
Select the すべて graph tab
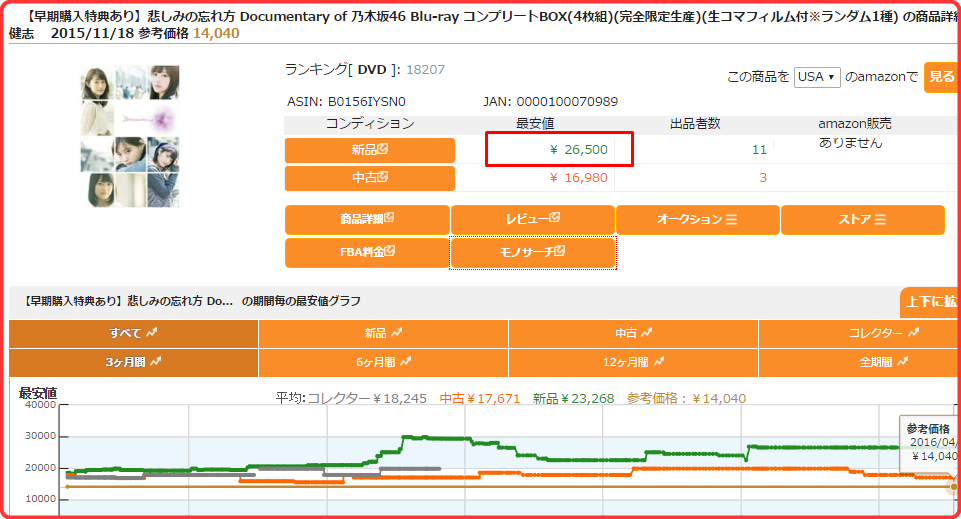click(x=134, y=333)
